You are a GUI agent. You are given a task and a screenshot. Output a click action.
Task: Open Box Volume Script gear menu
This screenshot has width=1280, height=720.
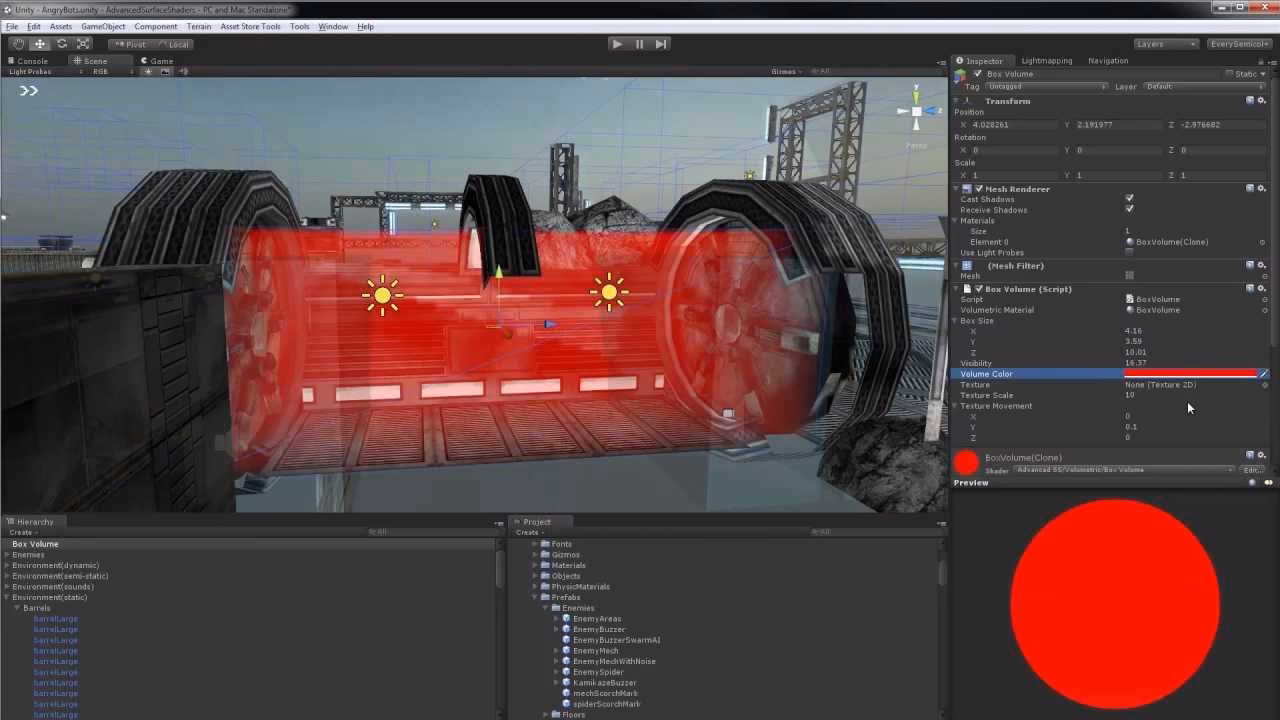1261,289
